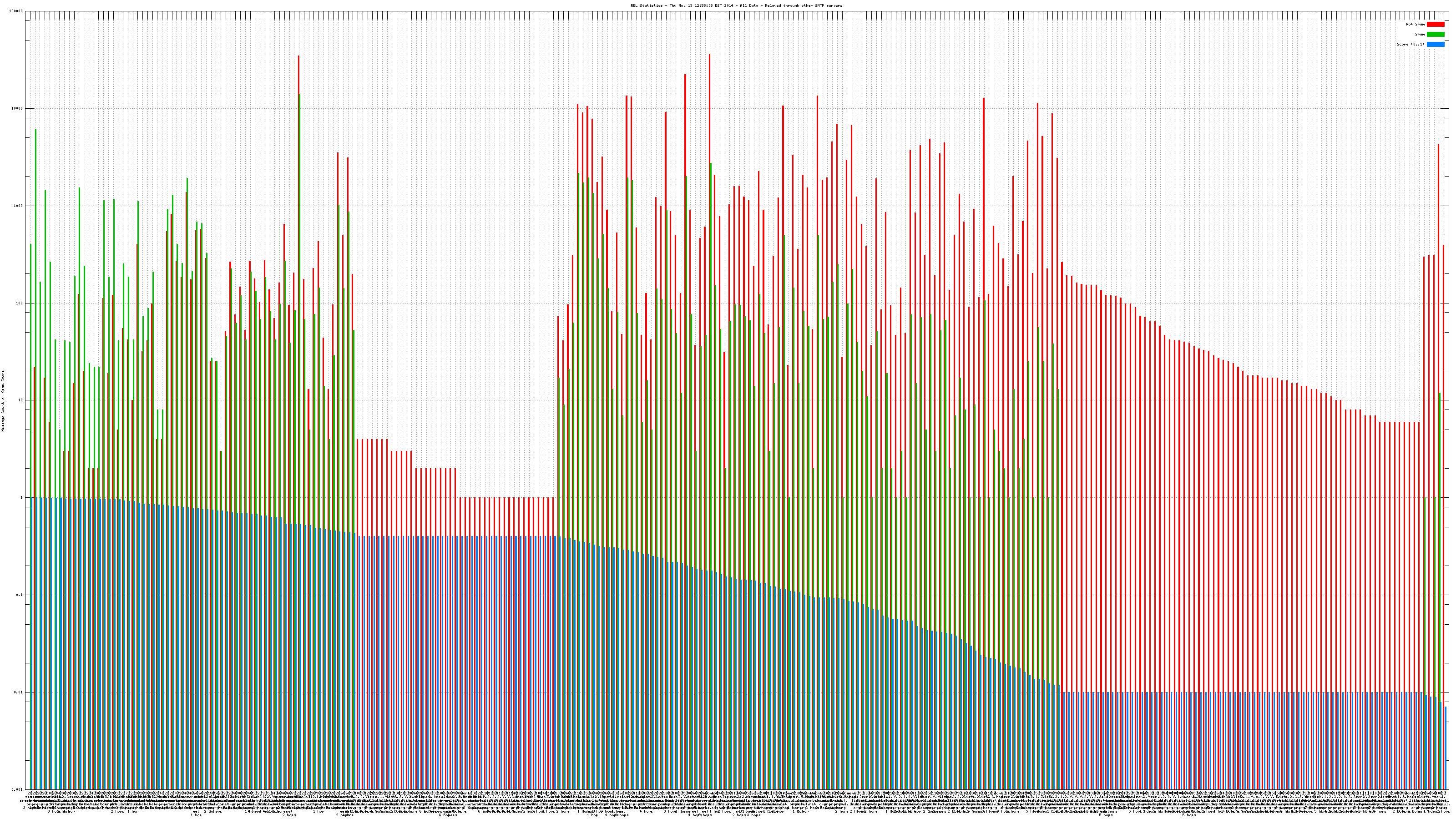Click the 1 y-axis tick label
The height and width of the screenshot is (819, 1456).
[x=22, y=497]
